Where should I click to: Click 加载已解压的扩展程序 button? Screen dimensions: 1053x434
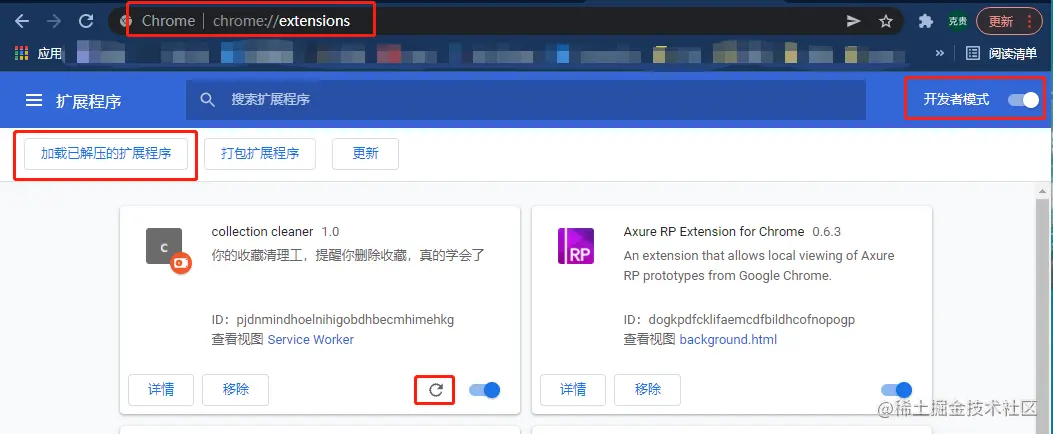(106, 153)
